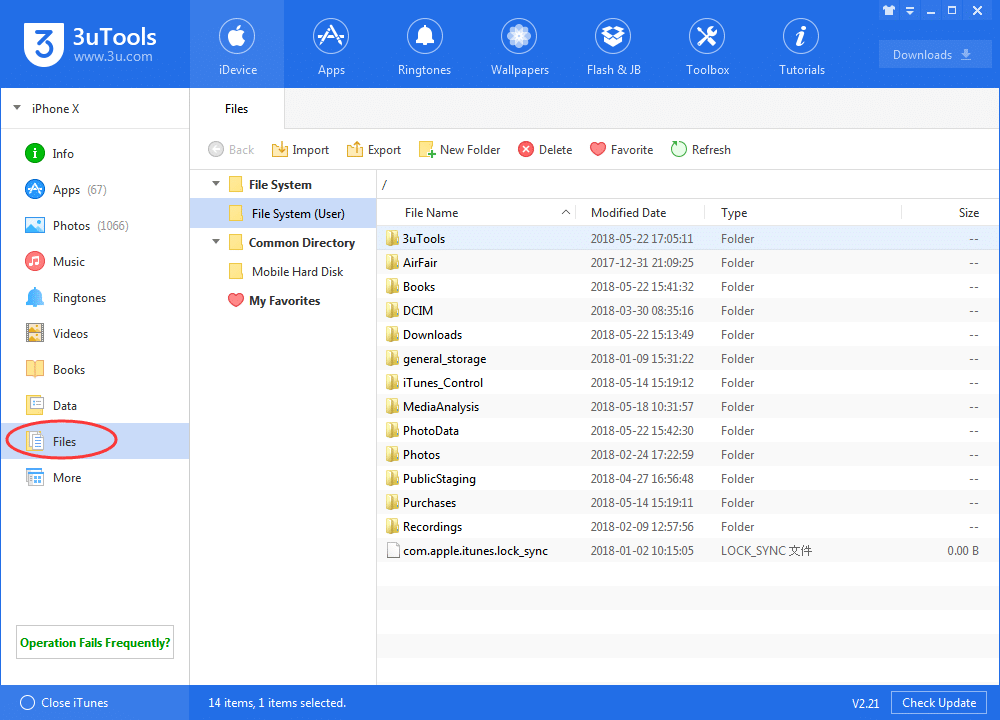Select Books in the sidebar
The width and height of the screenshot is (1000, 720).
tap(95, 370)
